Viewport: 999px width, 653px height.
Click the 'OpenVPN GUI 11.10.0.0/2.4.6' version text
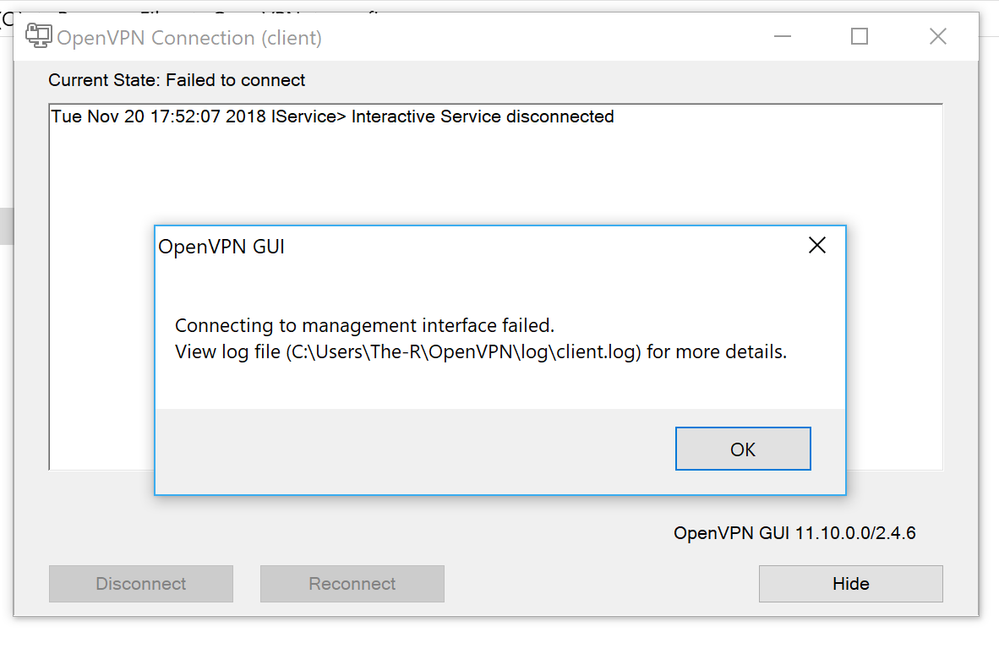[x=794, y=533]
